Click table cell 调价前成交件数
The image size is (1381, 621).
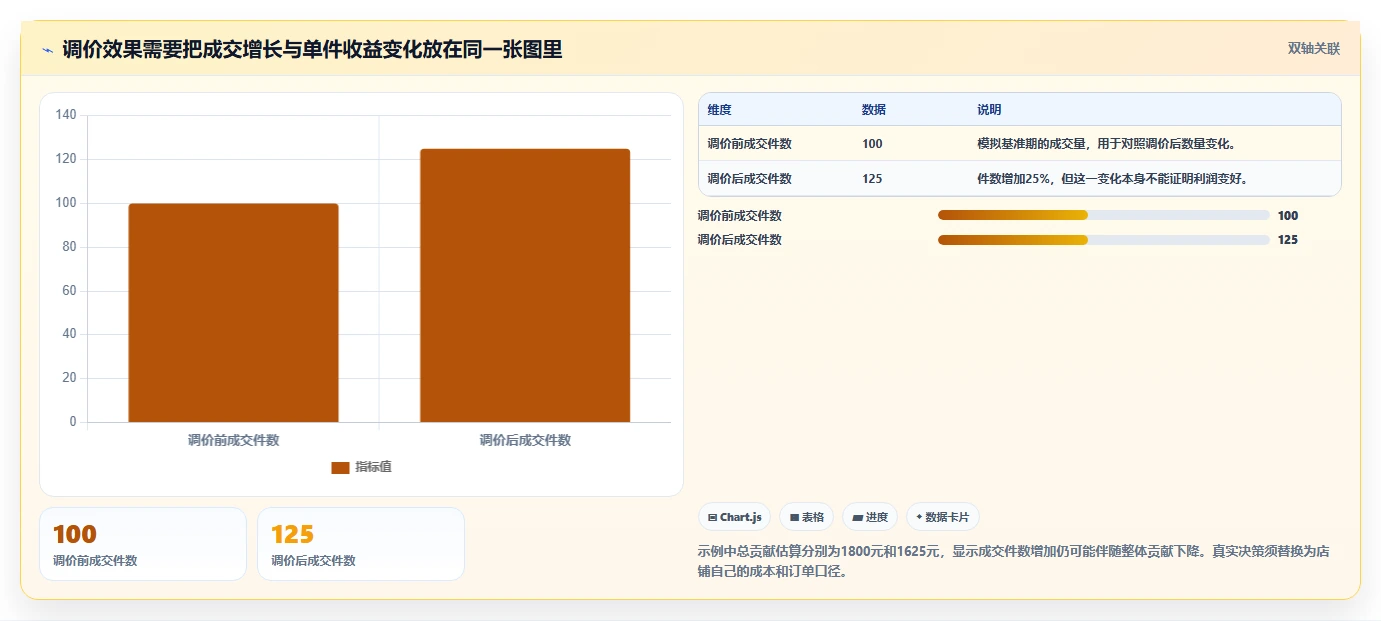749,144
